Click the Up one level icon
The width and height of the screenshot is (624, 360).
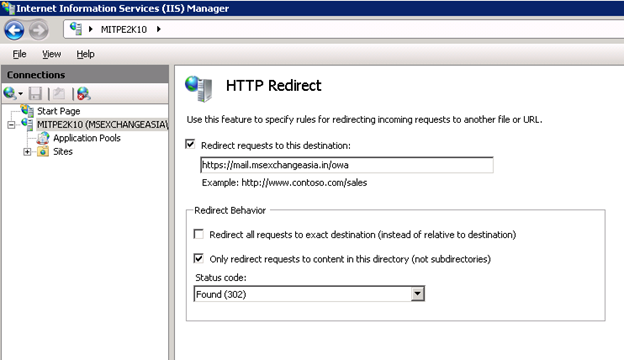tap(59, 93)
